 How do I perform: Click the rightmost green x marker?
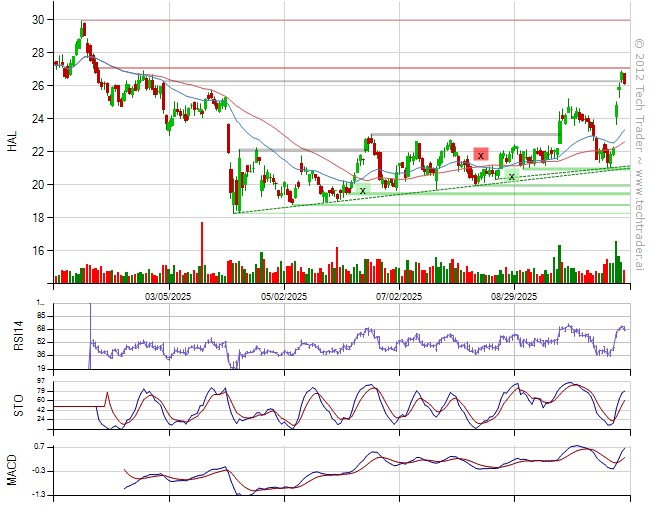512,176
